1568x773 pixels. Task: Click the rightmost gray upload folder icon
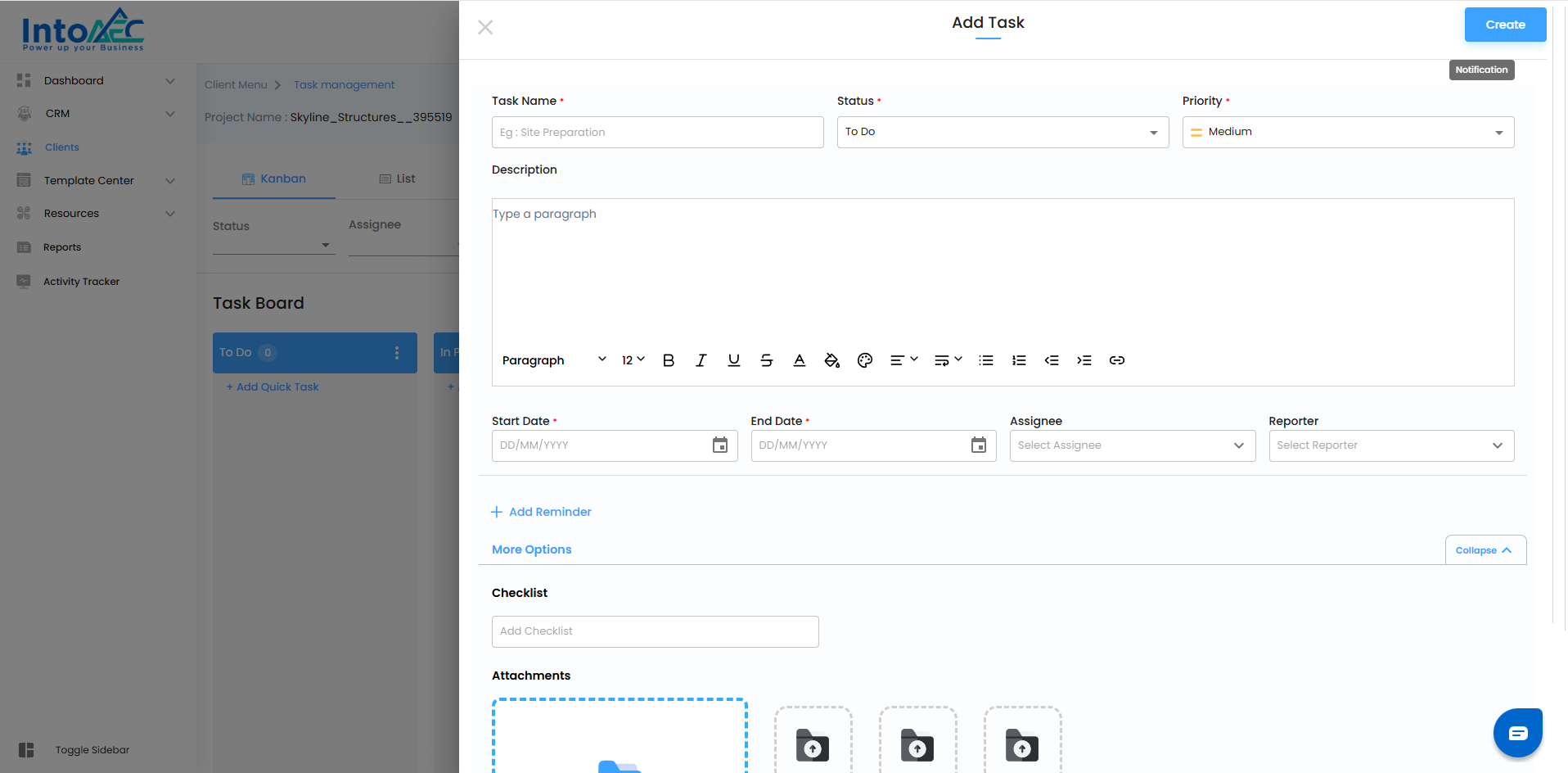tap(1022, 745)
